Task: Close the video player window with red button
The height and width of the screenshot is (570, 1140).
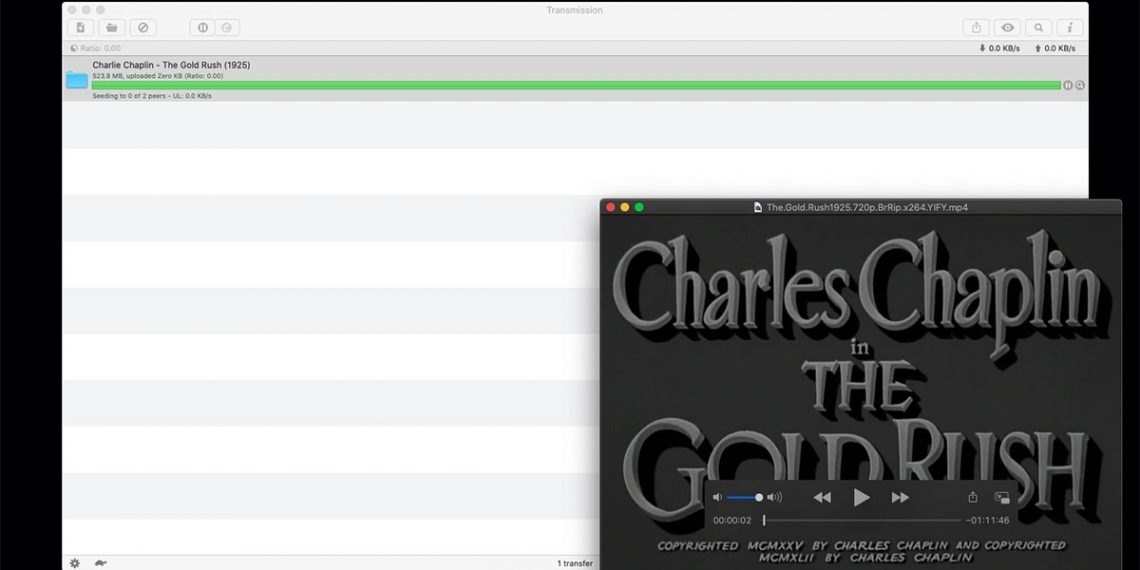Action: 611,207
